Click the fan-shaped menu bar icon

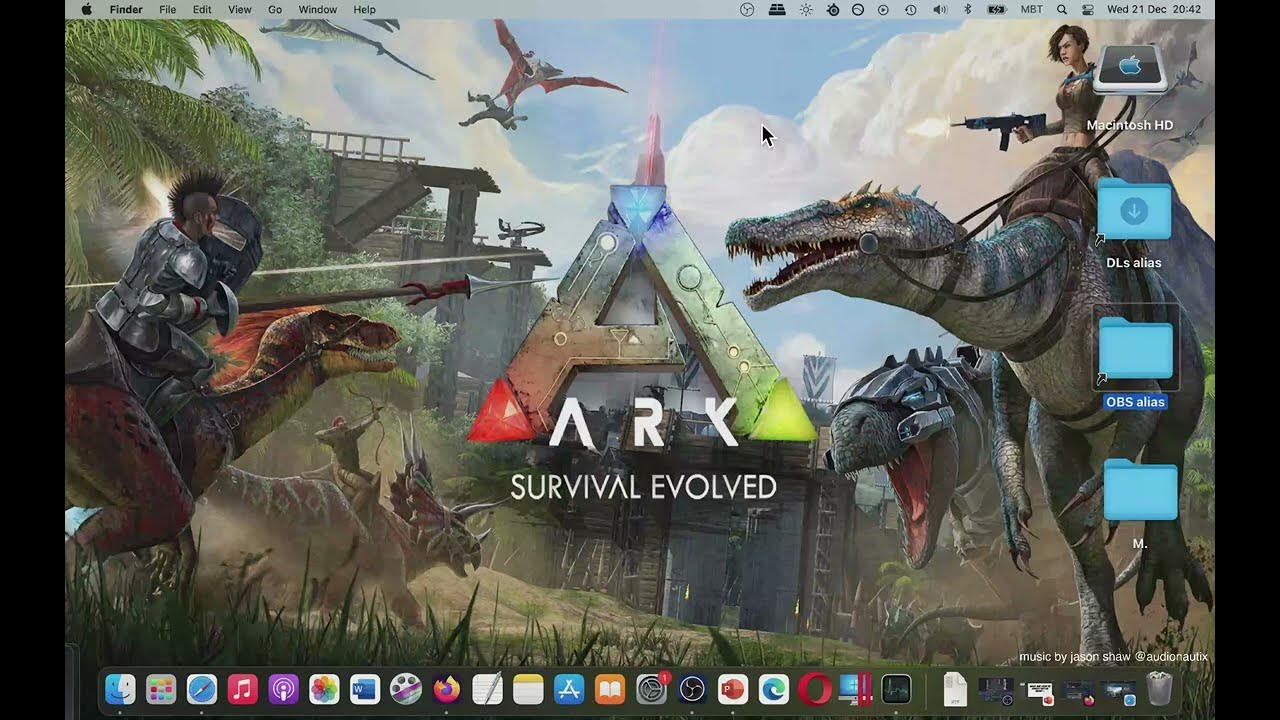[x=747, y=9]
